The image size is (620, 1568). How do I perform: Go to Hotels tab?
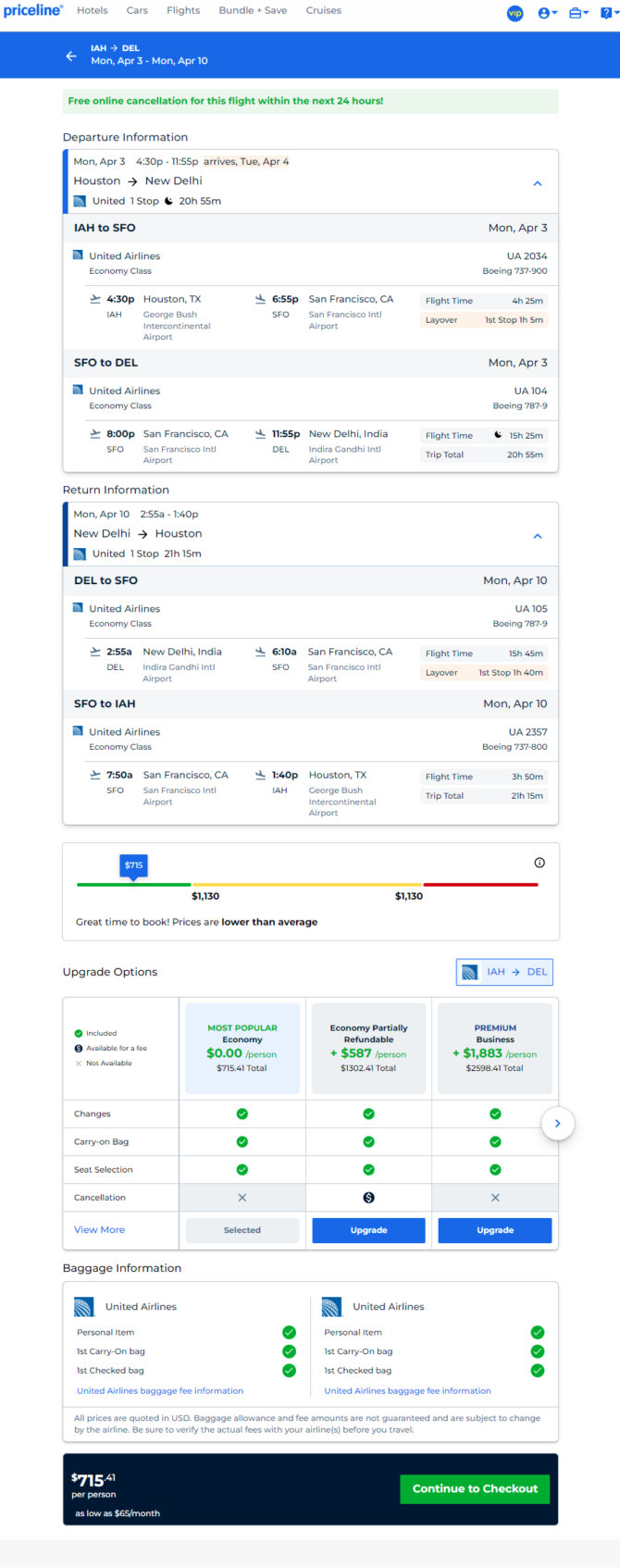pyautogui.click(x=93, y=10)
